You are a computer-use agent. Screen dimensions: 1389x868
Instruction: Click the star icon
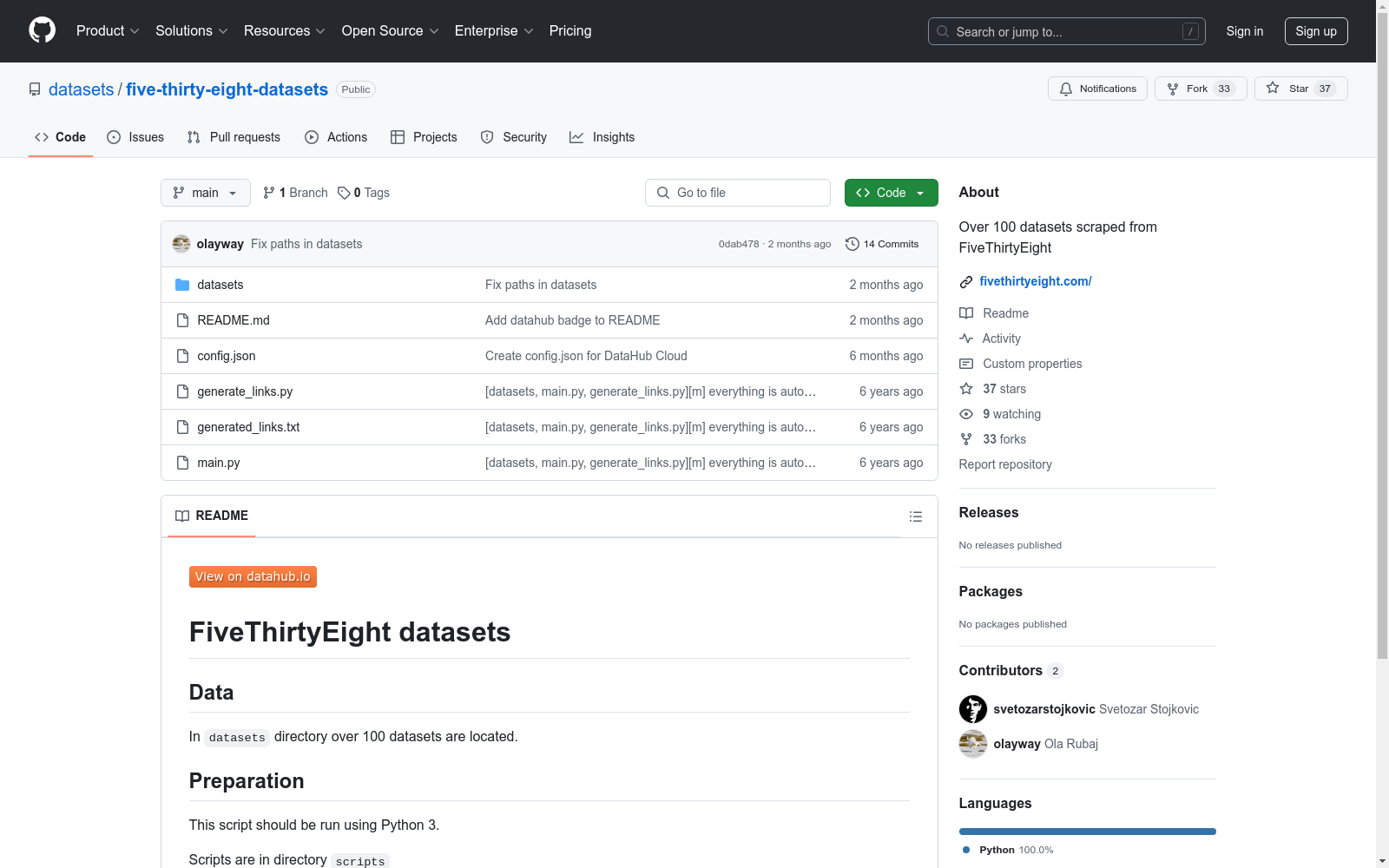[1273, 88]
